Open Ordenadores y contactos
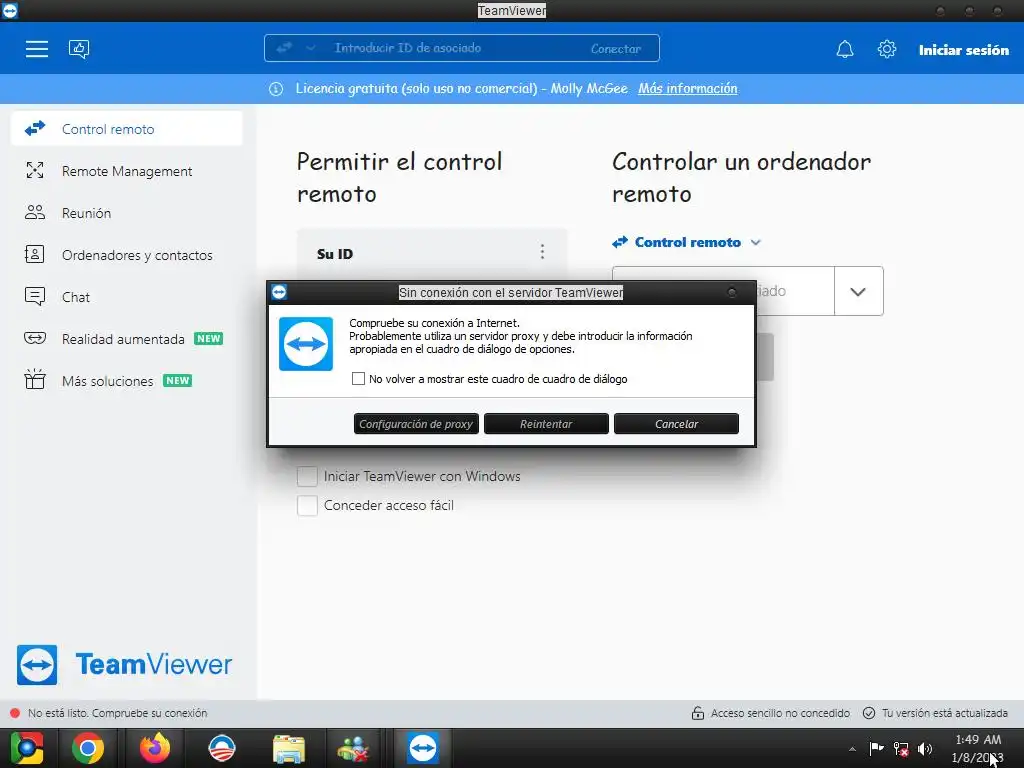Image resolution: width=1024 pixels, height=768 pixels. (x=127, y=254)
